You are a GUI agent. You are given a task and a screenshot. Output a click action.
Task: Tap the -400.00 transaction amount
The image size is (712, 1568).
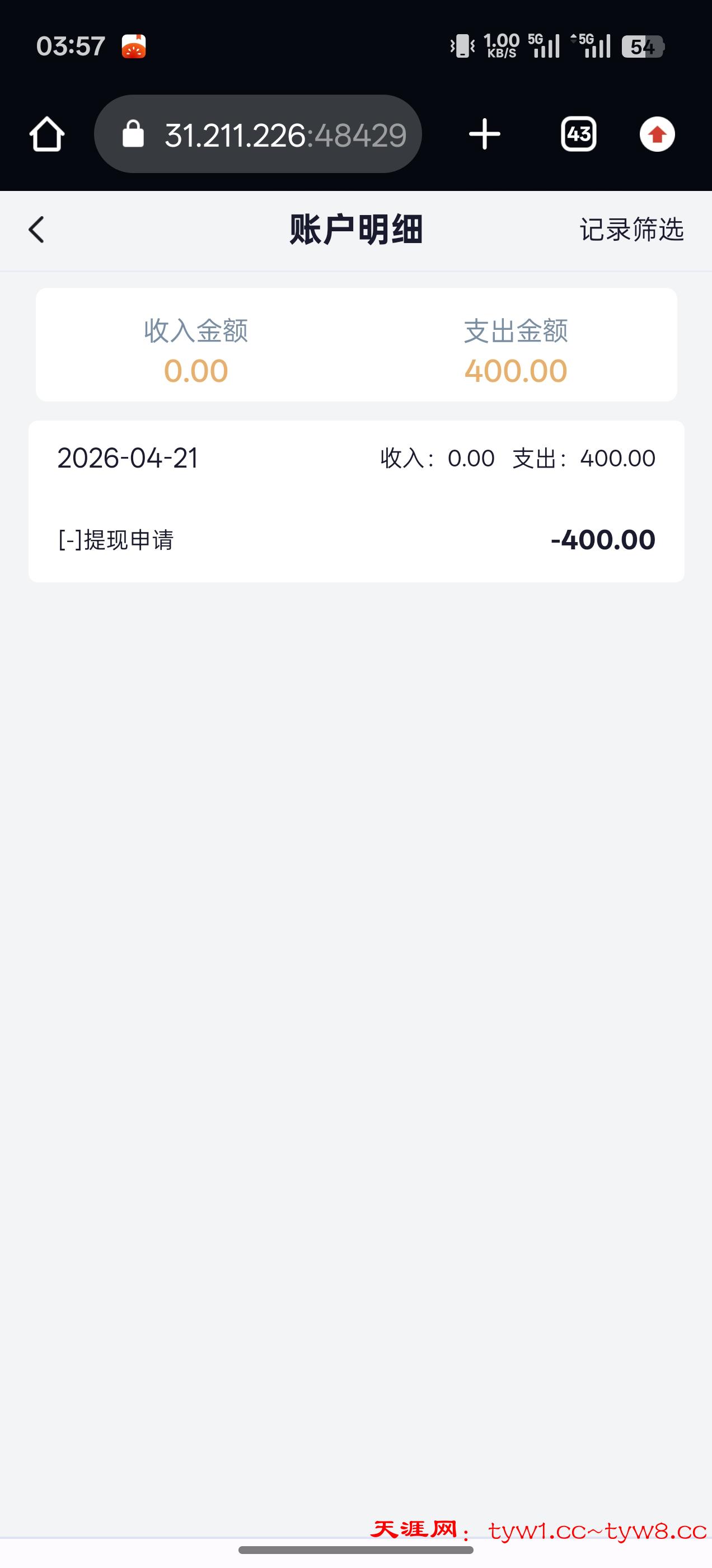[602, 540]
